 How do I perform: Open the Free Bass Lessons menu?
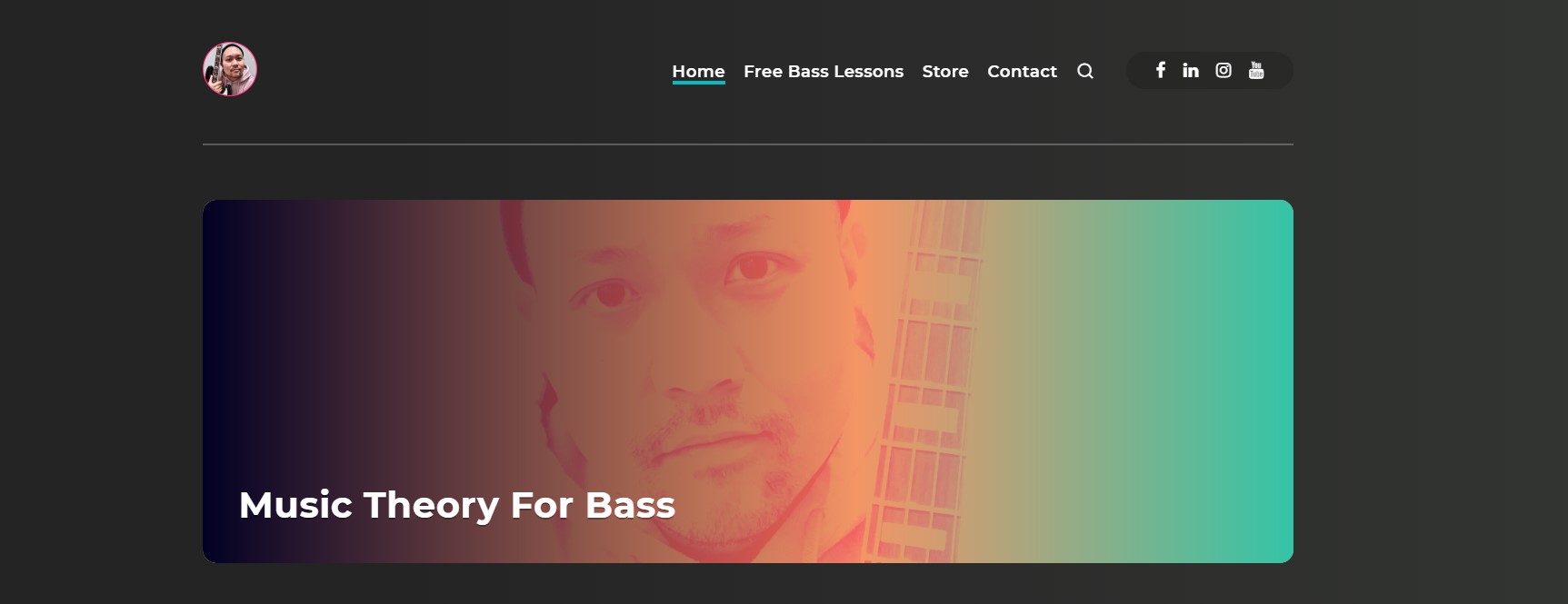coord(824,71)
